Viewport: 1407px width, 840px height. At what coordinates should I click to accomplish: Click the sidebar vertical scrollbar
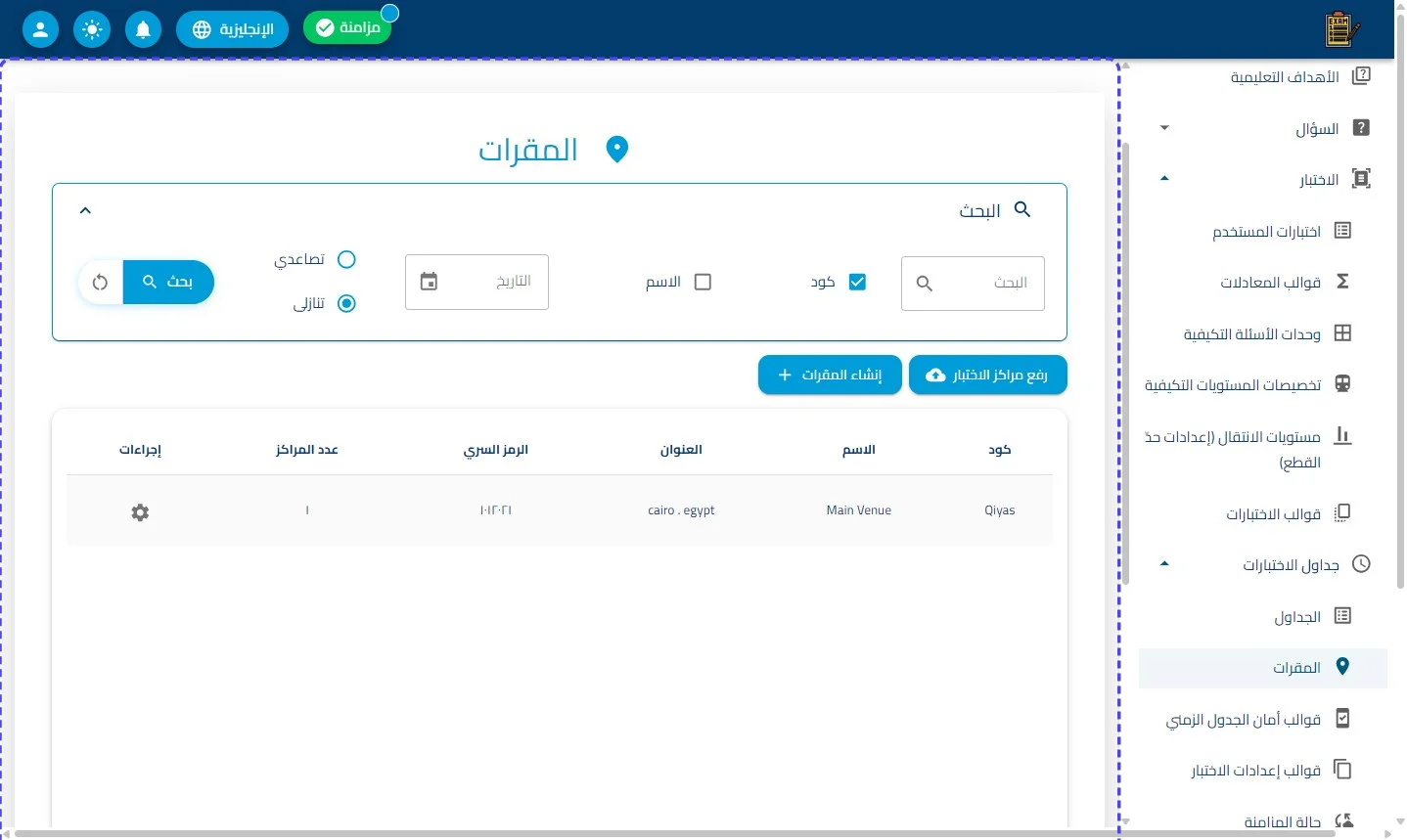1125,364
